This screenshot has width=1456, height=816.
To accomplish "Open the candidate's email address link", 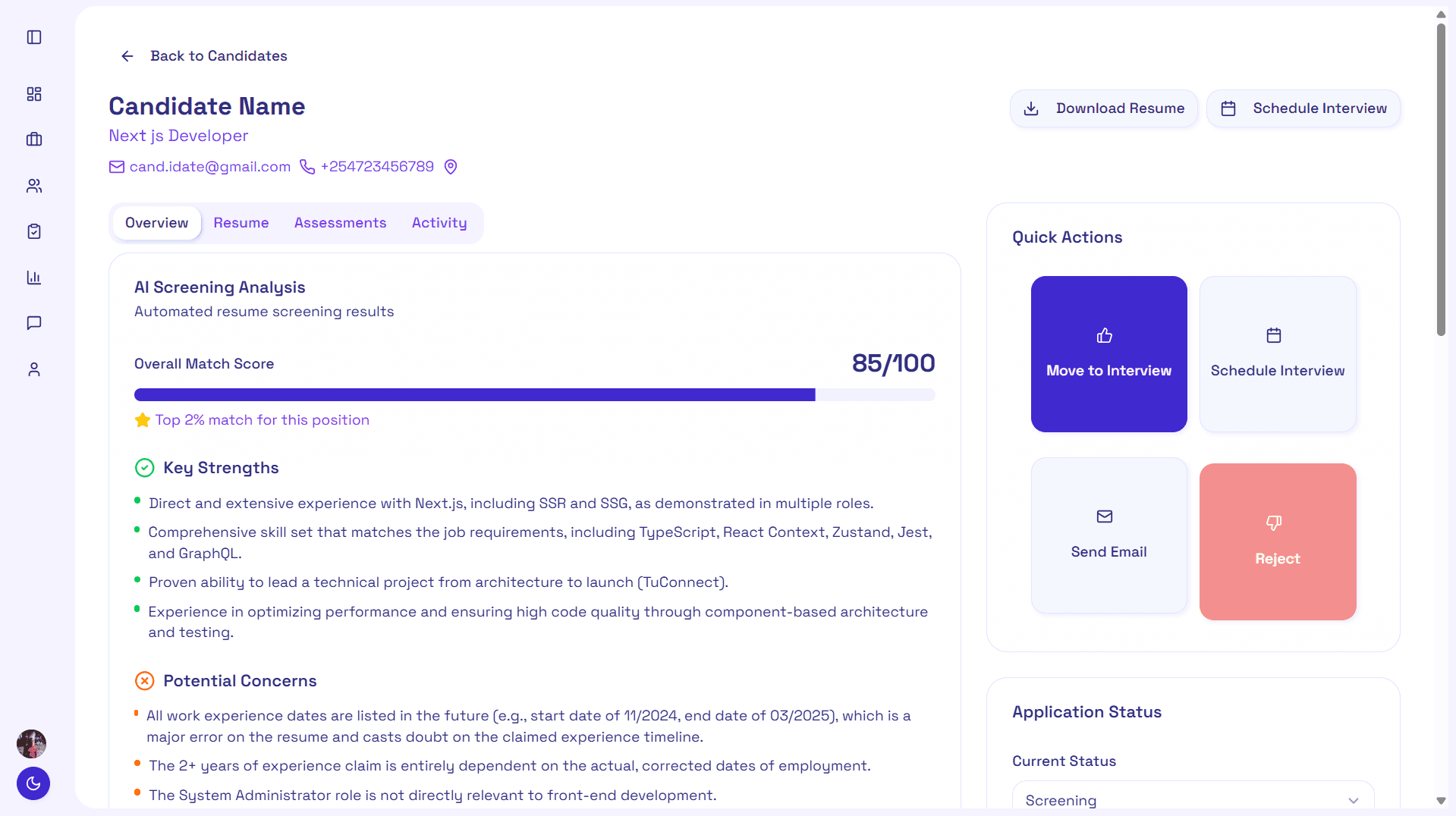I will click(x=209, y=166).
